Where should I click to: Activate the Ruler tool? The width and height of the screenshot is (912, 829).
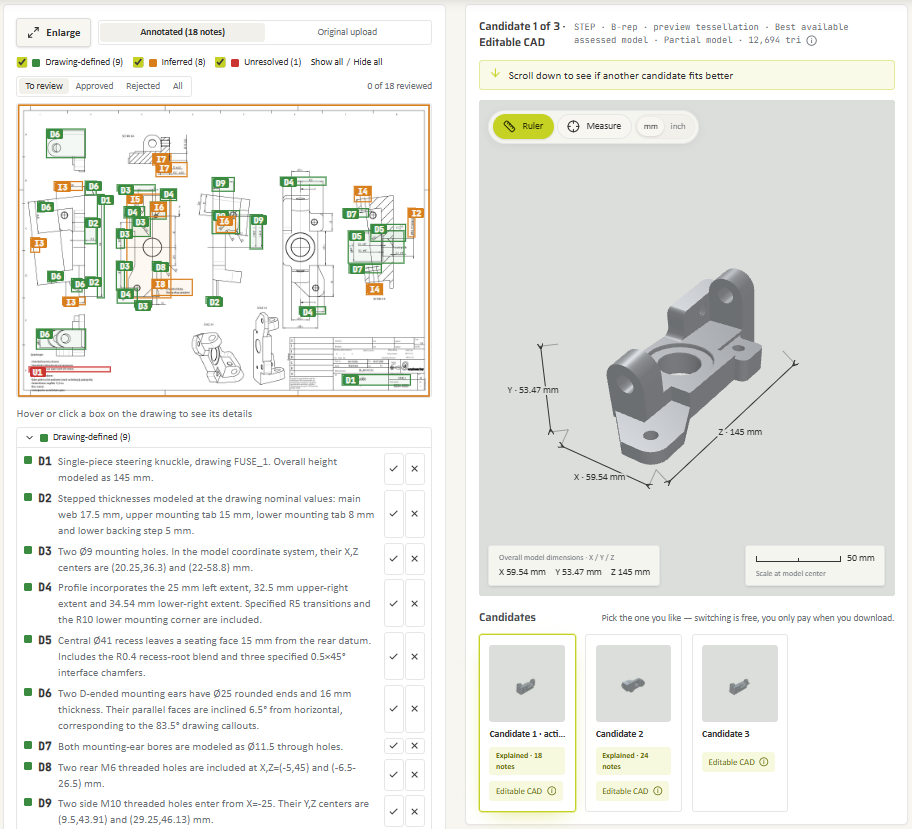(x=523, y=126)
